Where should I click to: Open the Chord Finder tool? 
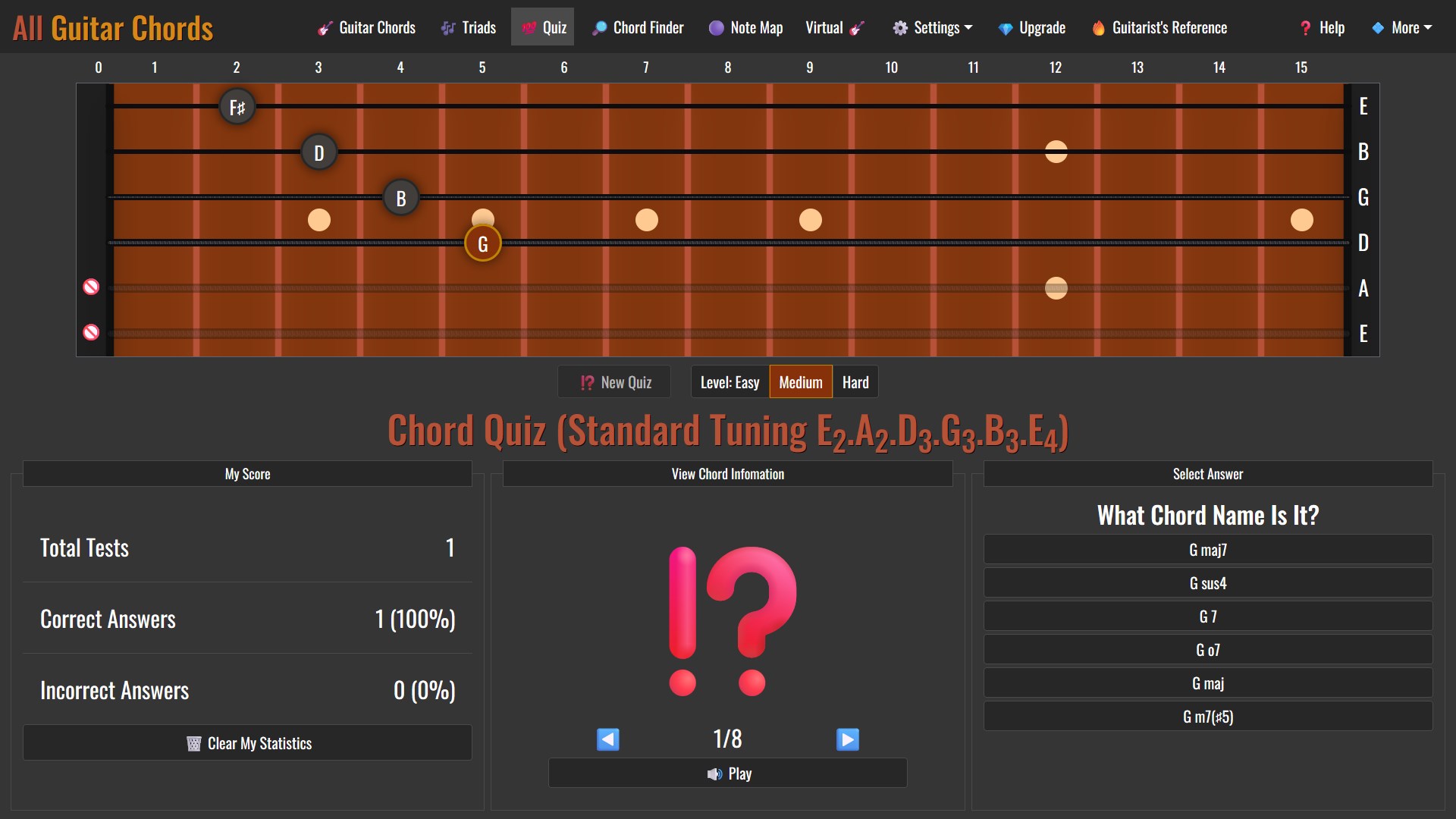click(638, 27)
